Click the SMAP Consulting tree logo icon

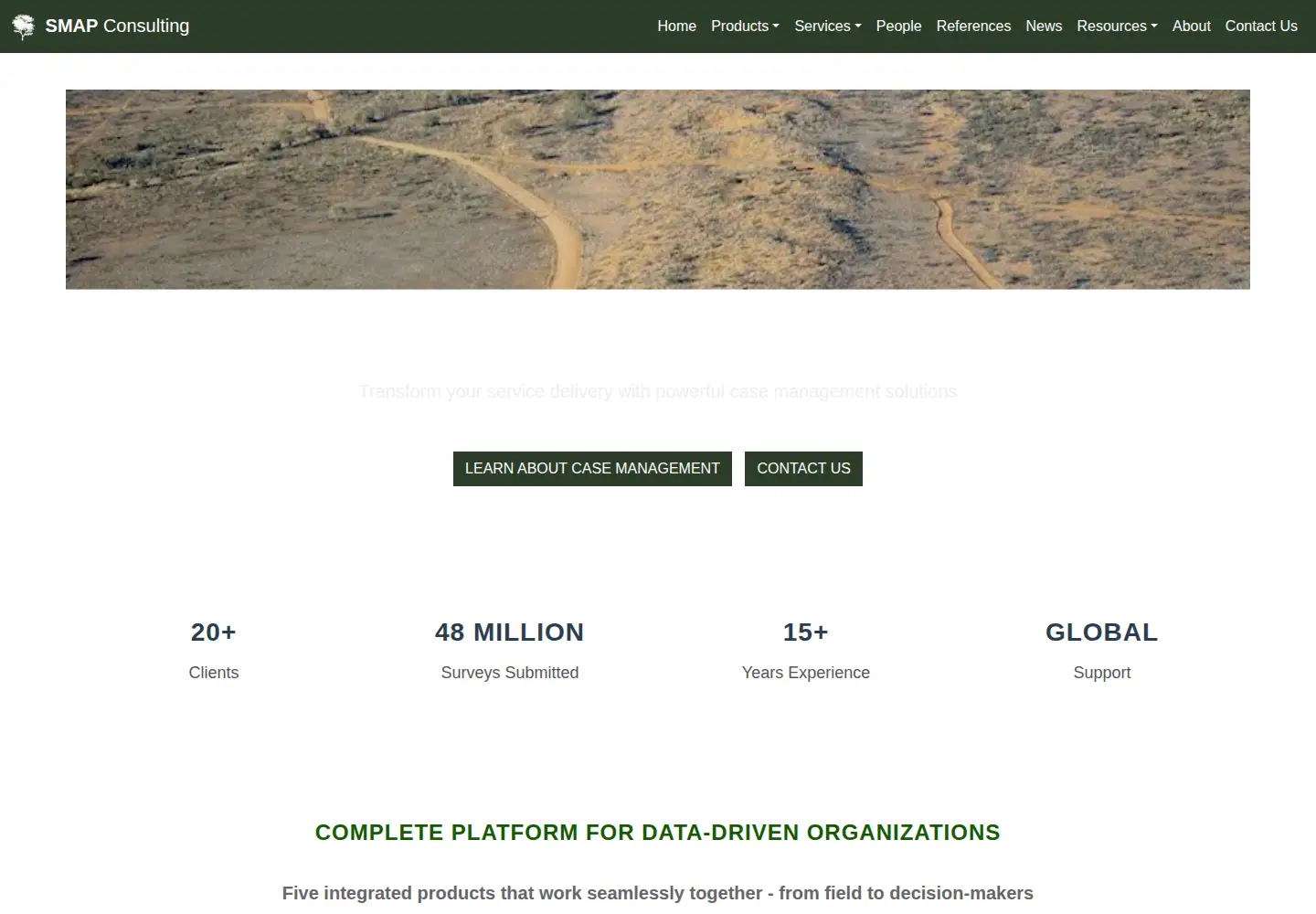tap(24, 27)
